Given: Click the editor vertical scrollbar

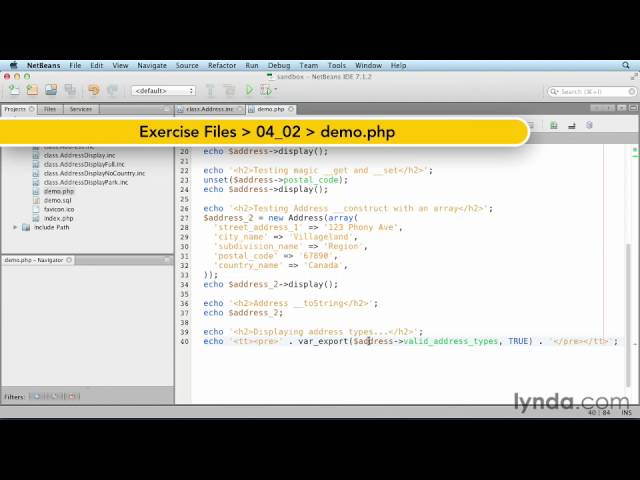Looking at the screenshot, I should point(628,314).
